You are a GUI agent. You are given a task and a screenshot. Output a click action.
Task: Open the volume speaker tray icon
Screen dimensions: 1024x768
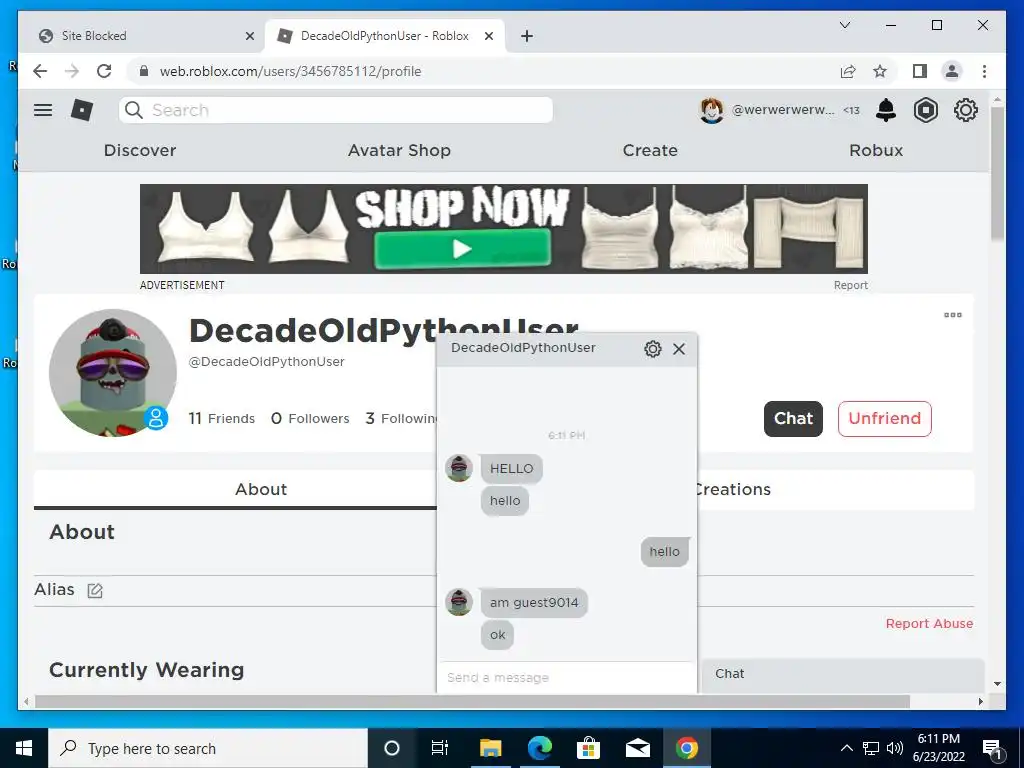coord(895,748)
